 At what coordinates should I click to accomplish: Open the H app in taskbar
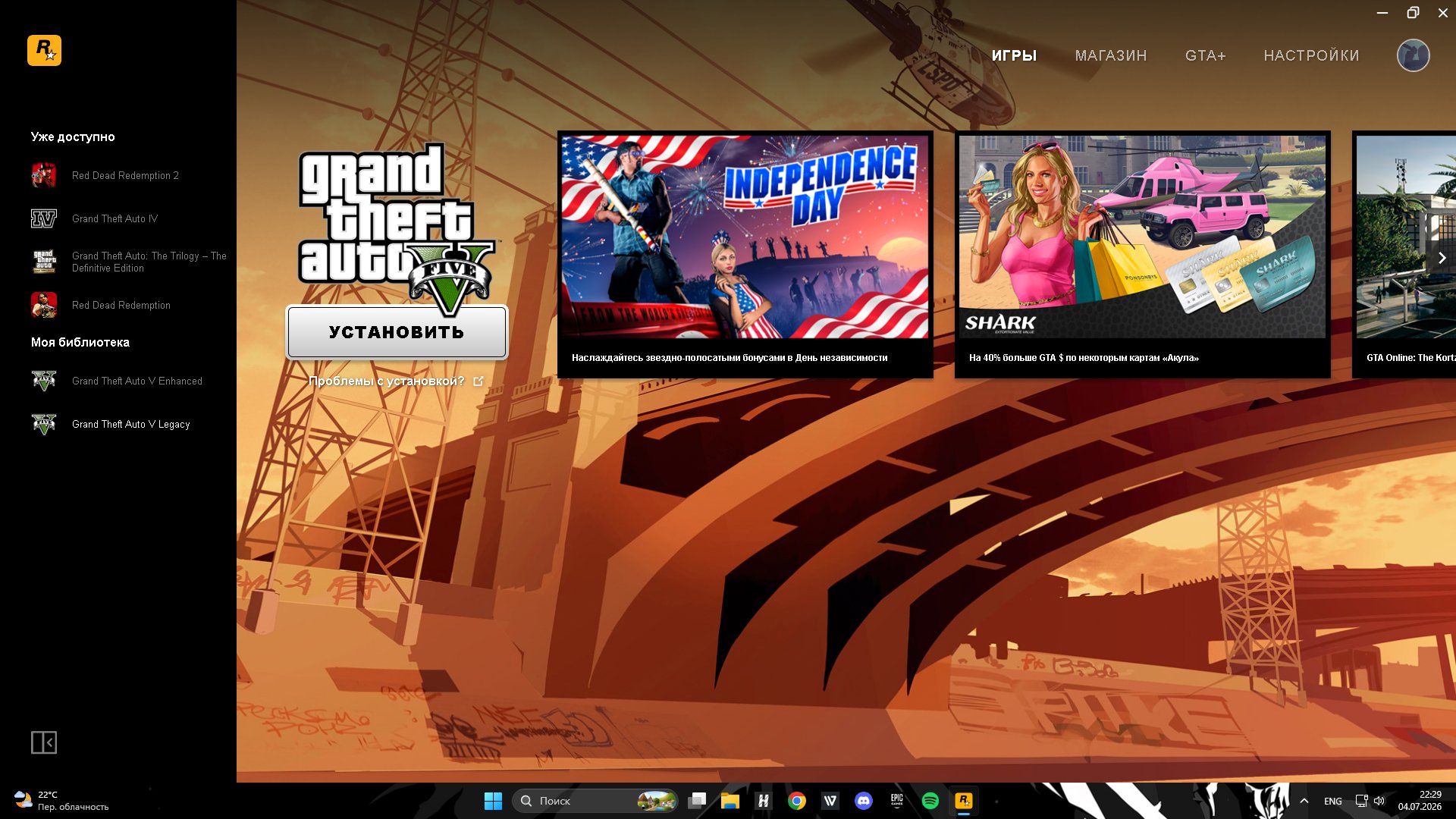point(764,801)
